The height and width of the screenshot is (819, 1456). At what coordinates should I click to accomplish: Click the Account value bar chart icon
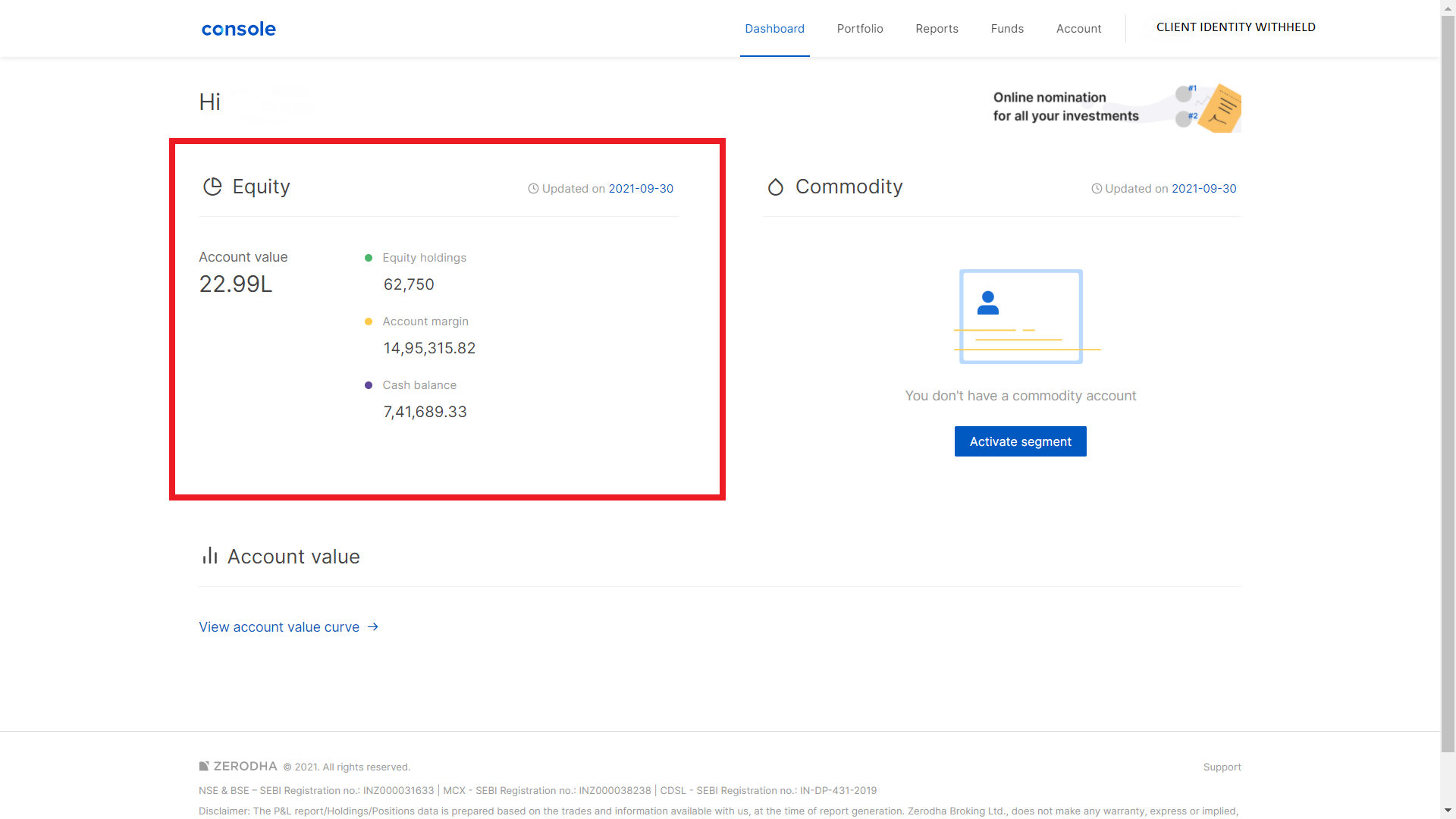point(209,556)
